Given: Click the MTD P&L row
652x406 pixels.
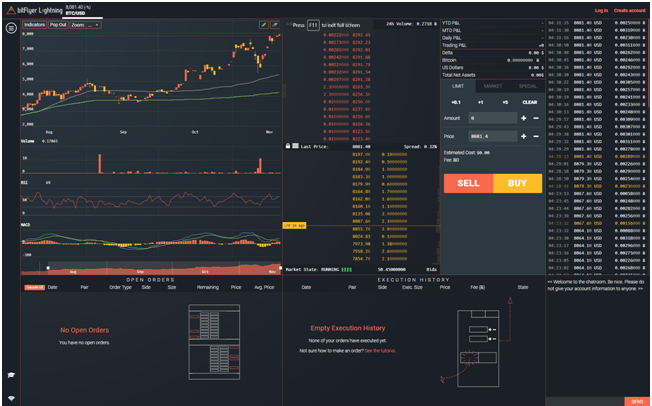Looking at the screenshot, I should click(493, 30).
